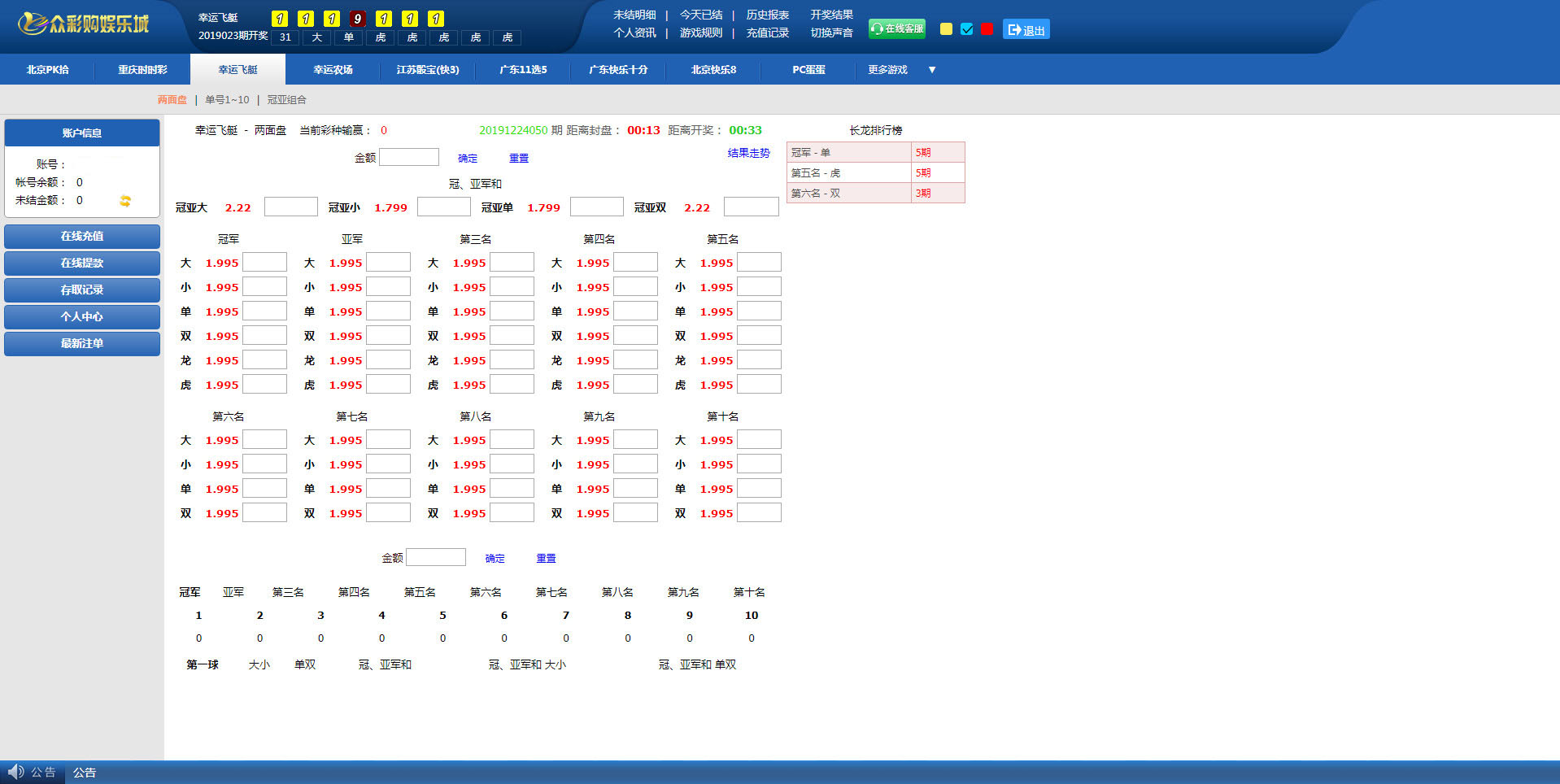This screenshot has height=784, width=1560.
Task: Click the announcement speaker icon
Action: pos(16,772)
